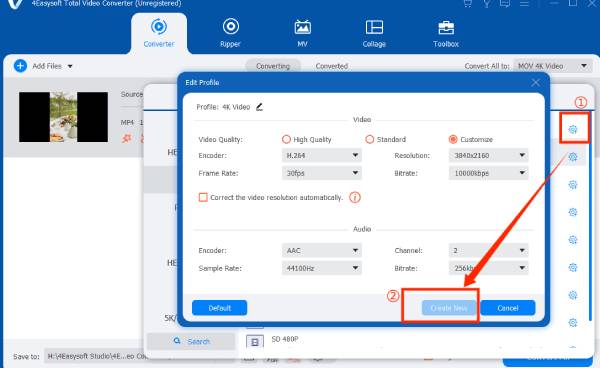Select the Customize video quality option
Image resolution: width=600 pixels, height=368 pixels.
pos(453,139)
